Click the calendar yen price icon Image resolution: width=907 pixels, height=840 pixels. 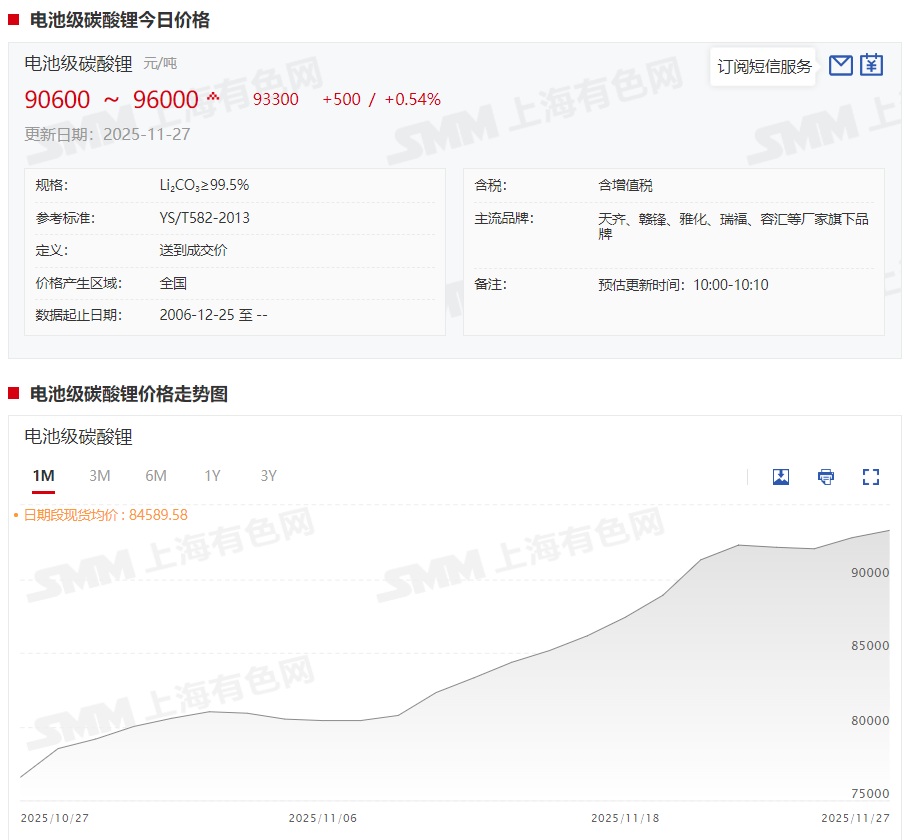[x=872, y=65]
